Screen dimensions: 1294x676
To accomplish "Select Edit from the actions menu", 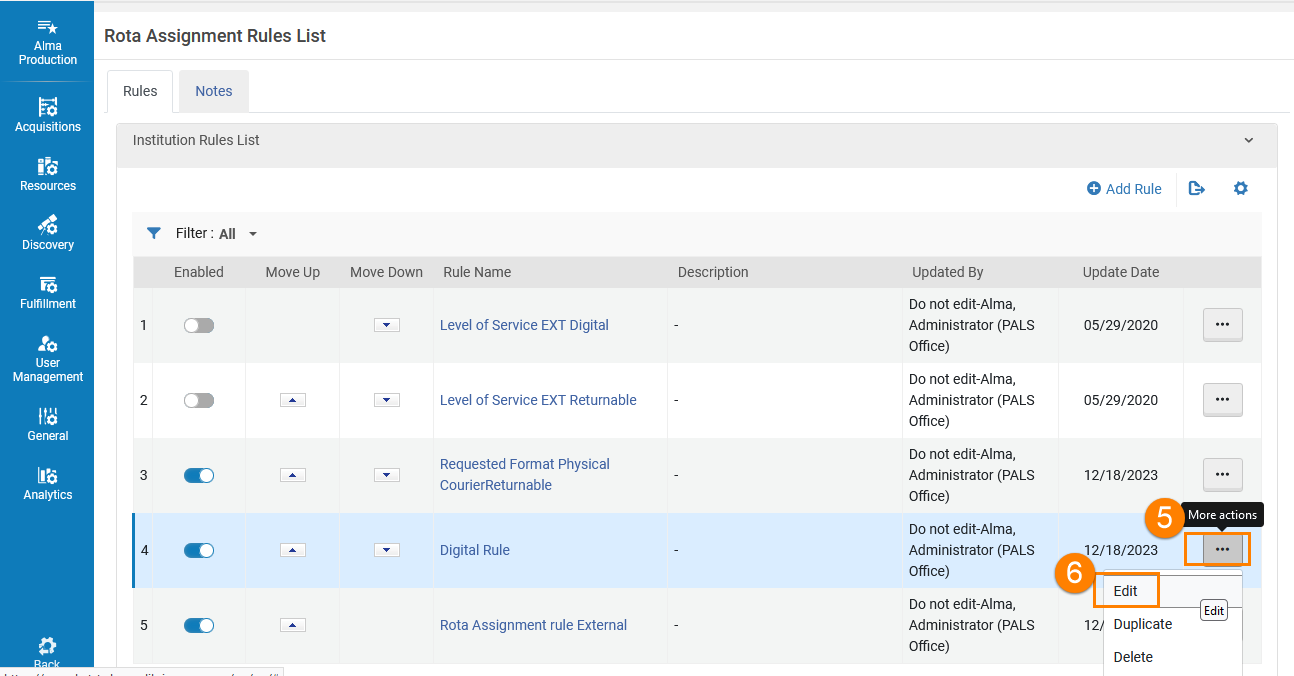I will pos(1126,591).
